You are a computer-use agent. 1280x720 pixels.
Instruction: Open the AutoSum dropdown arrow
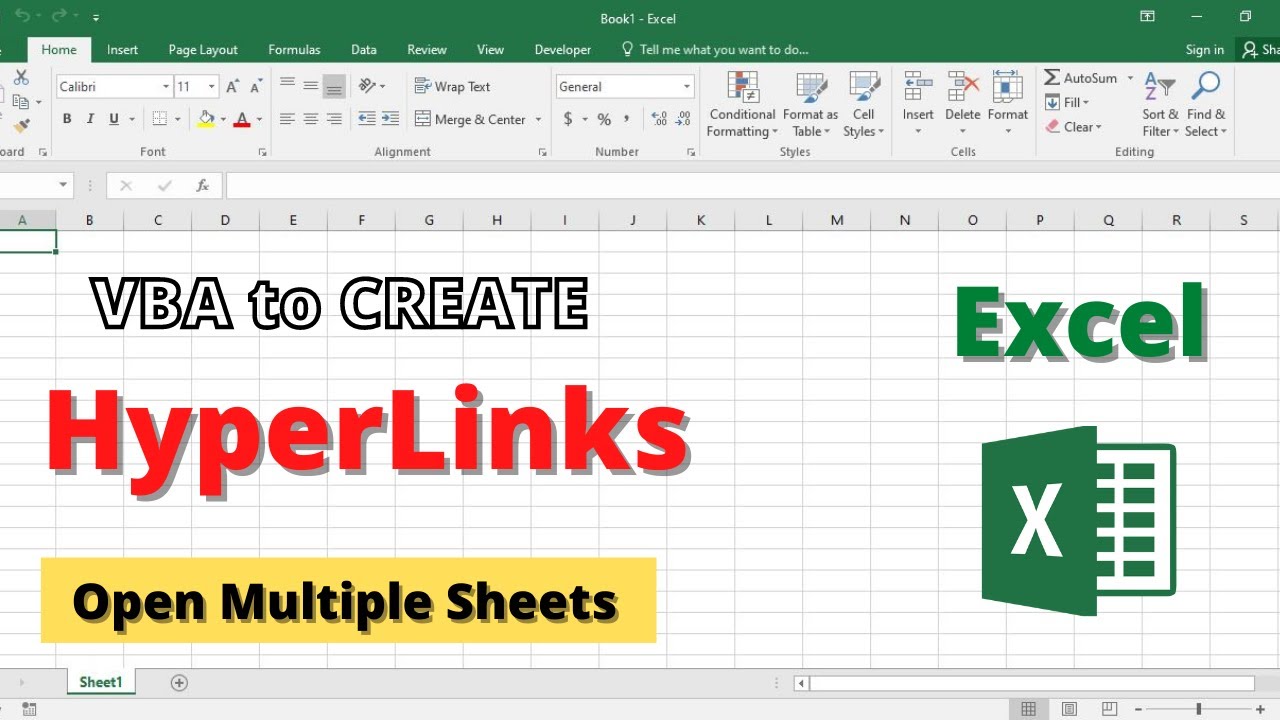coord(1130,78)
